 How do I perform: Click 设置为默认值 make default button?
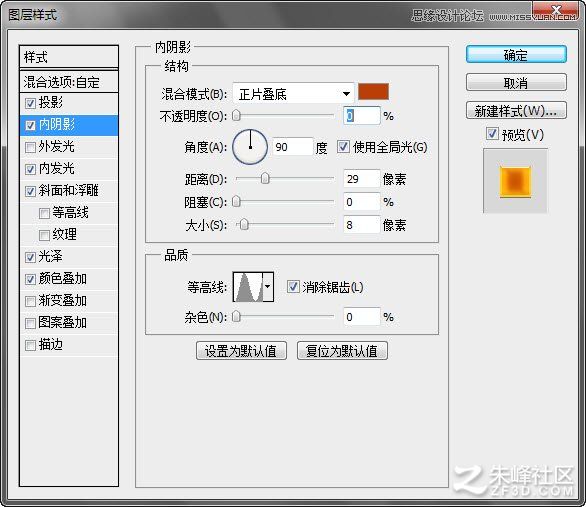(241, 350)
